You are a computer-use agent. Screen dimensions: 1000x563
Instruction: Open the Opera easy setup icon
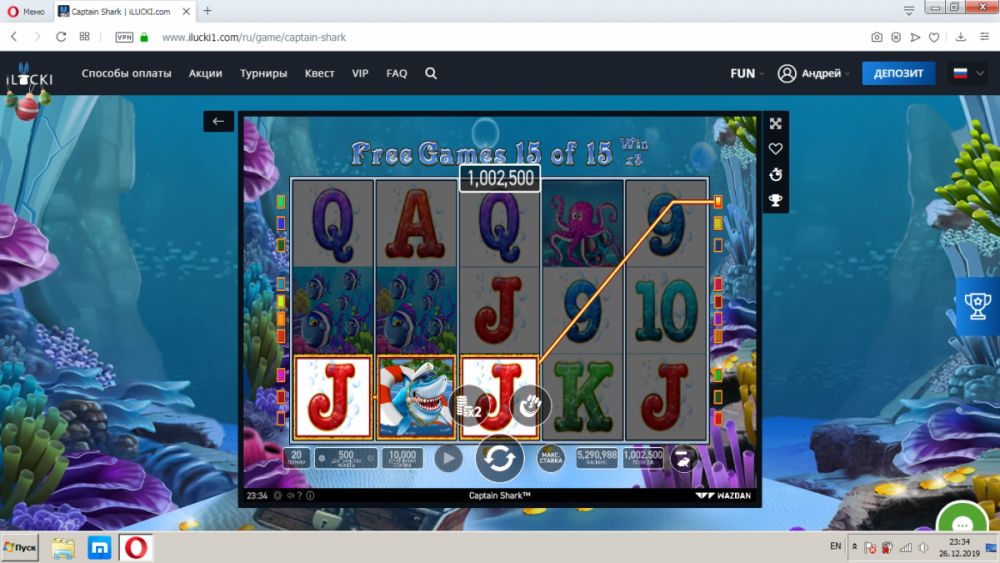(985, 37)
